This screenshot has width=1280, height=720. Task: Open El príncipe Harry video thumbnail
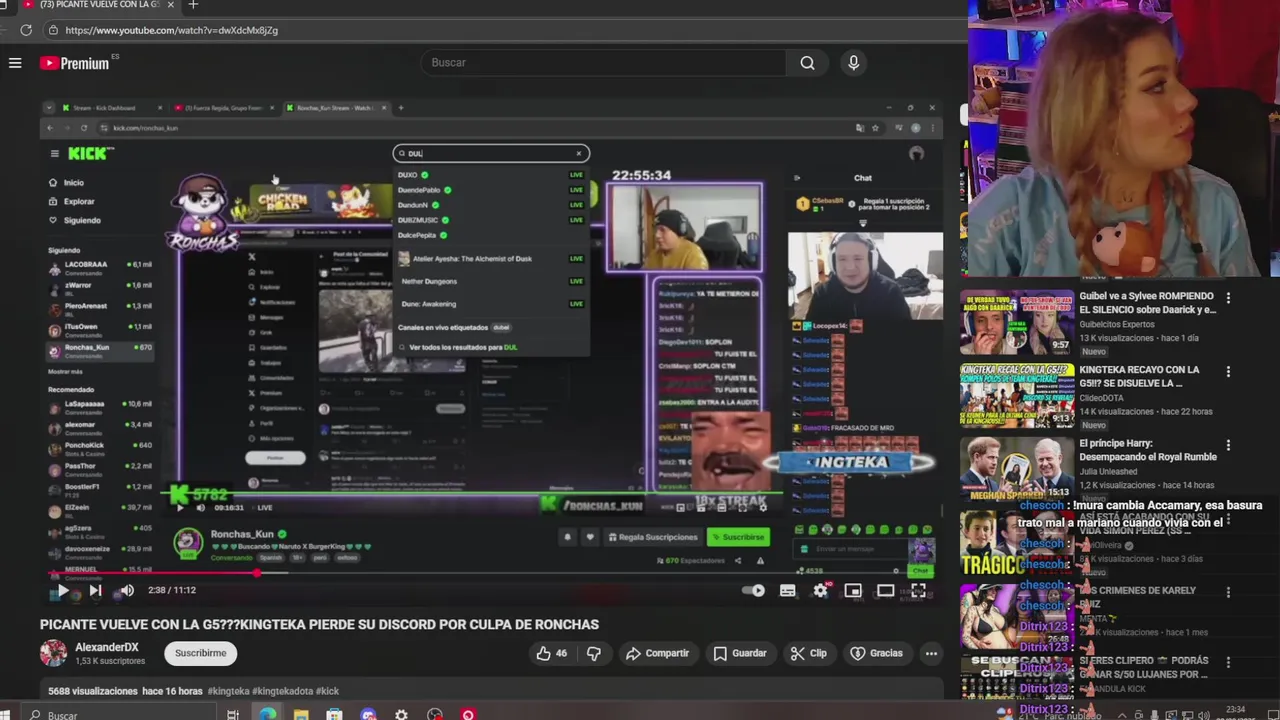(x=1016, y=469)
